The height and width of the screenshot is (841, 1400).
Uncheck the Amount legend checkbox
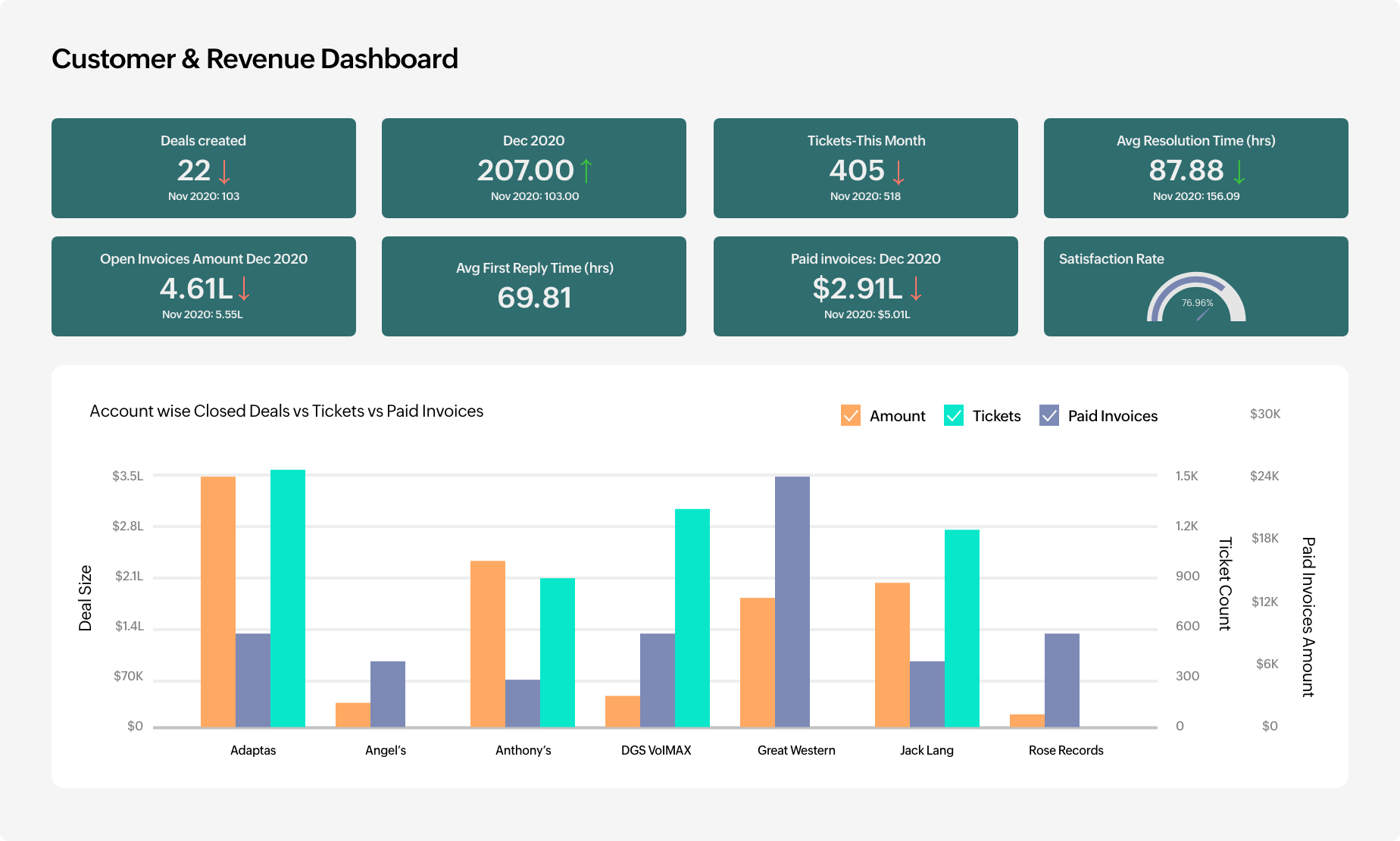(x=851, y=415)
